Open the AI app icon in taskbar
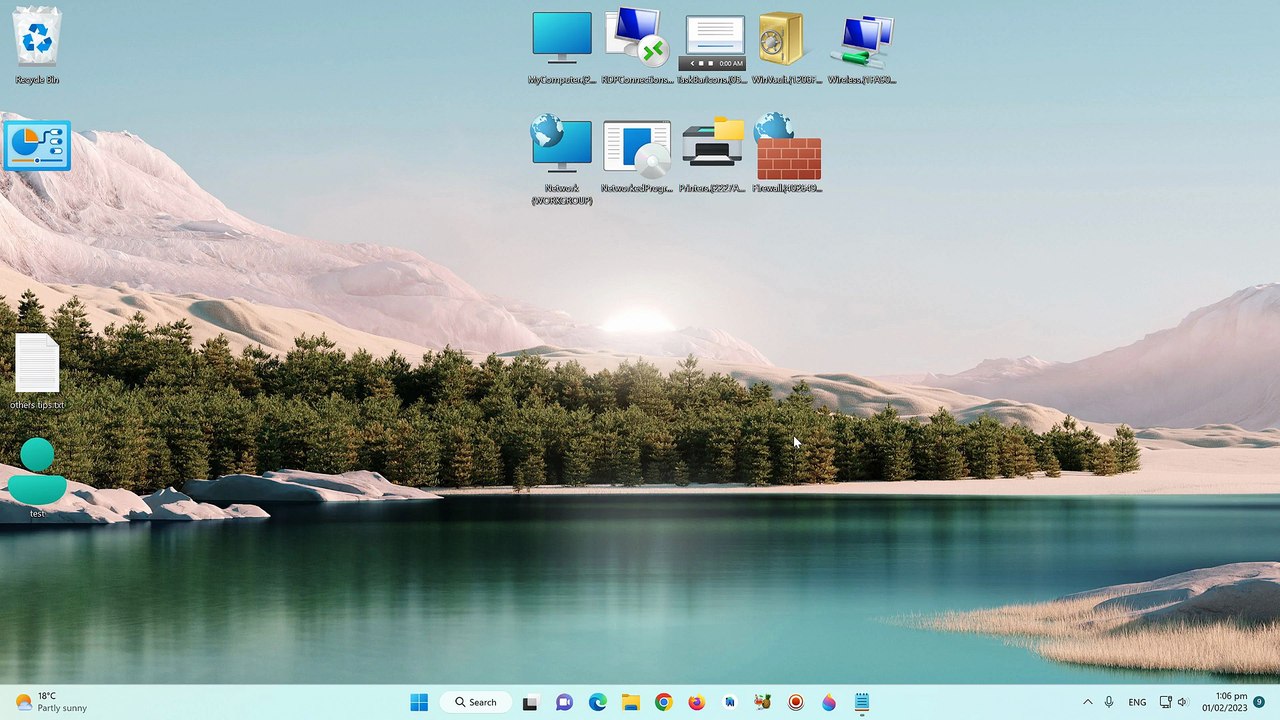 [730, 702]
